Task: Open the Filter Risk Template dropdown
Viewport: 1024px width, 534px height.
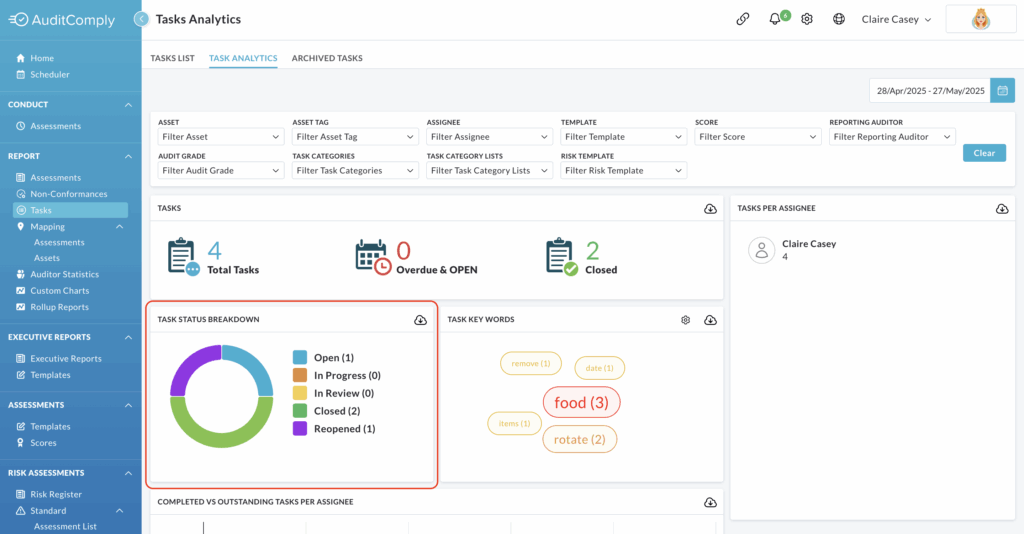Action: [x=624, y=170]
